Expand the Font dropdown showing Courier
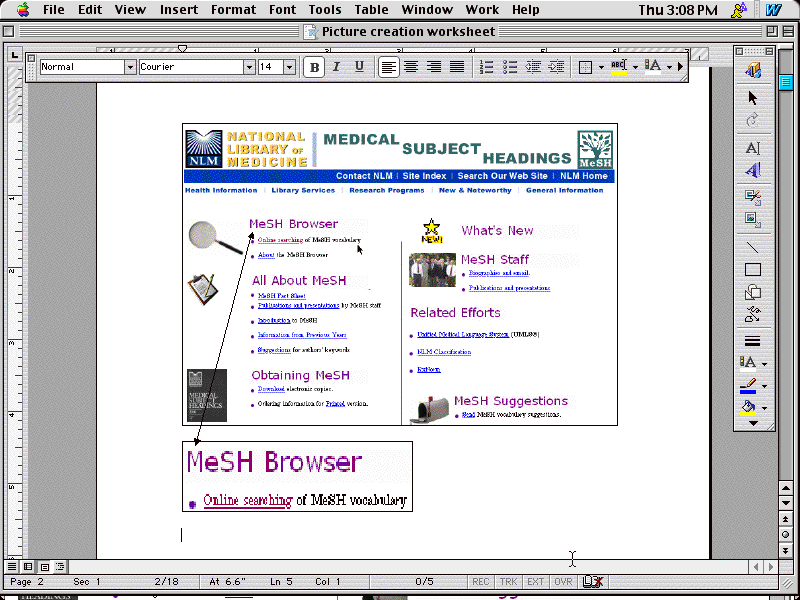 (x=249, y=67)
